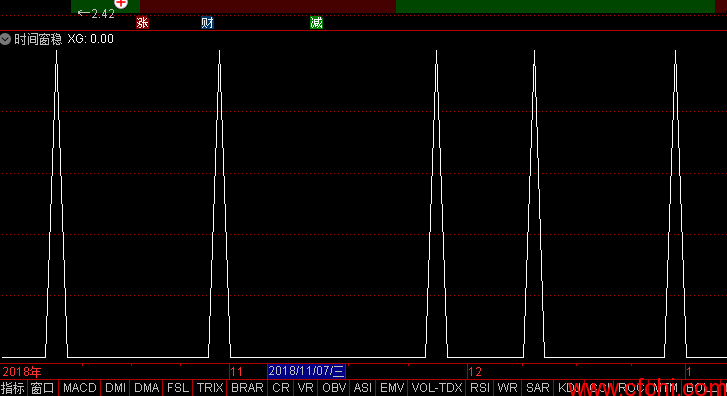Image resolution: width=727 pixels, height=396 pixels.
Task: Open the 窗口 tab
Action: click(43, 388)
